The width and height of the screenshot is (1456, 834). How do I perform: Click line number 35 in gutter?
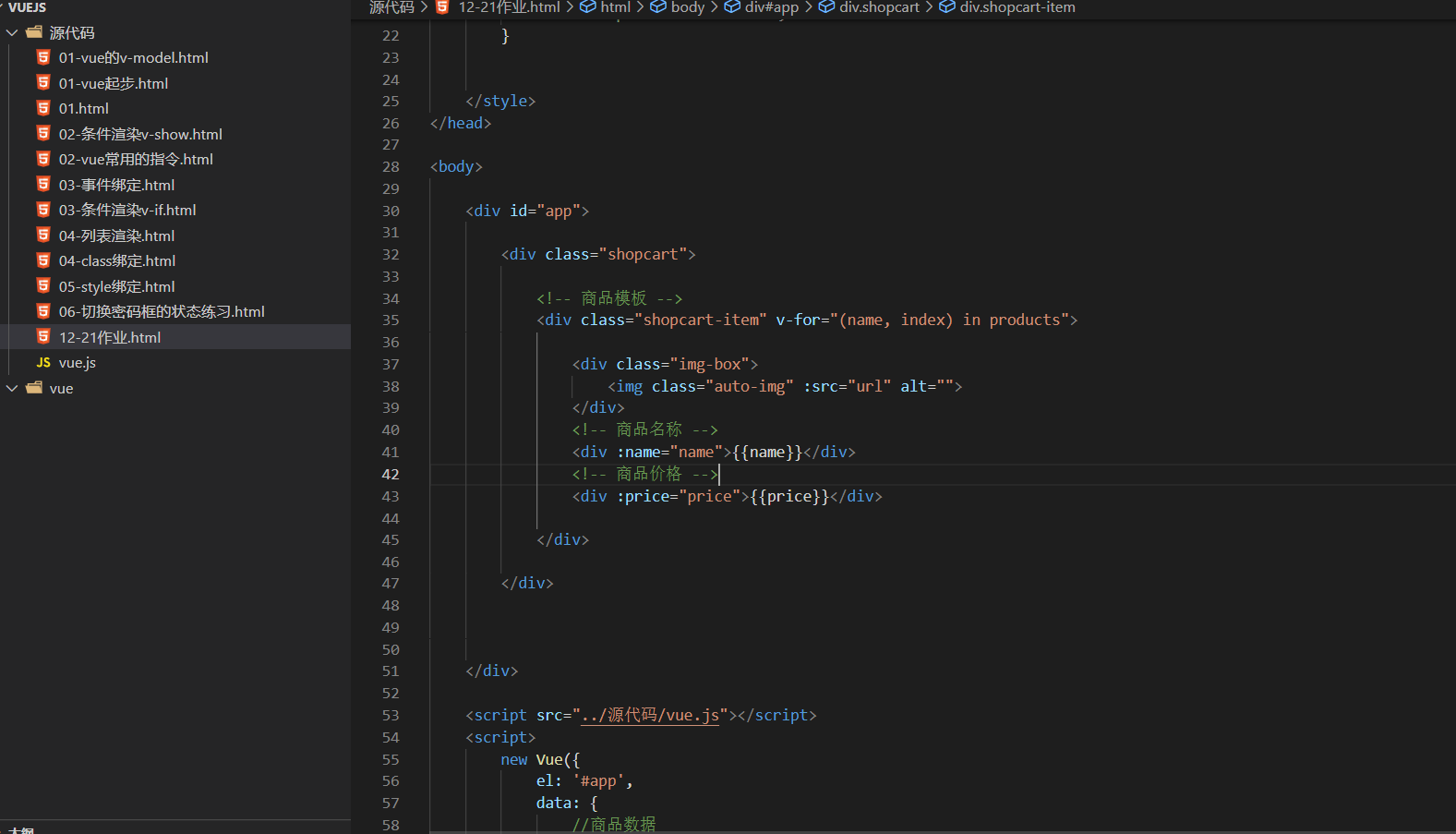pos(391,320)
